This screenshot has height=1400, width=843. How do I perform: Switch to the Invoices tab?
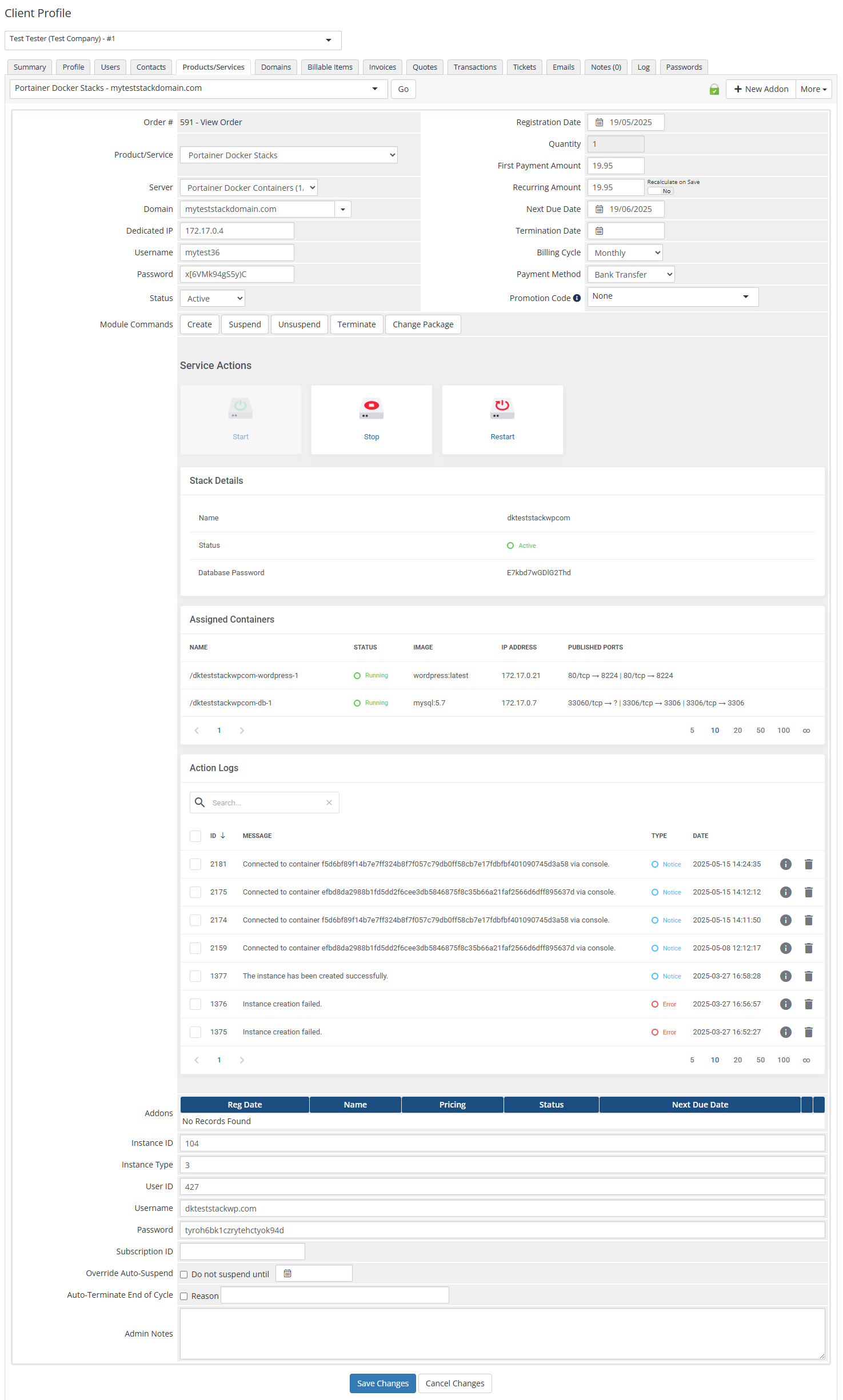[x=382, y=67]
